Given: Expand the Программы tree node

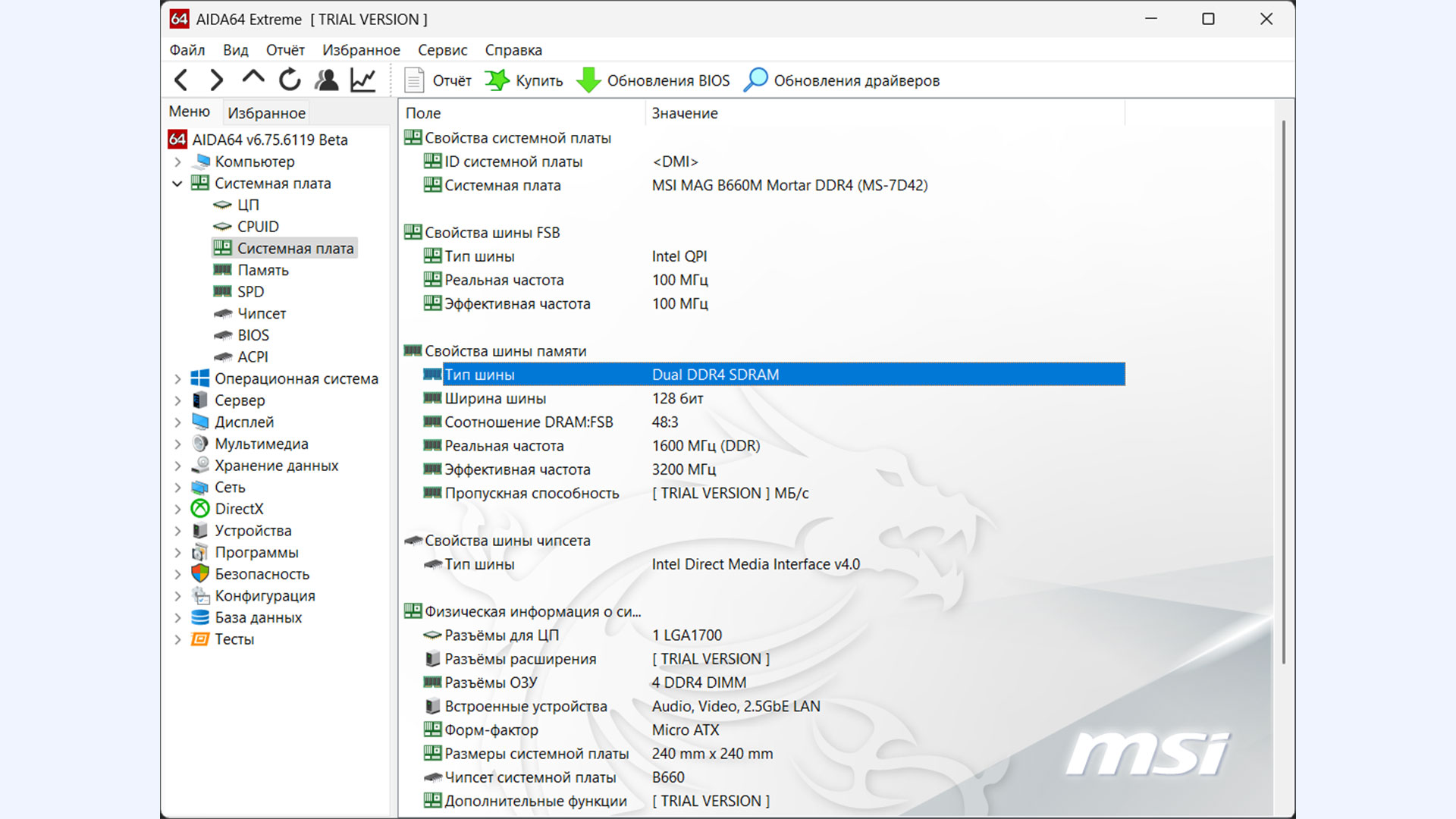Looking at the screenshot, I should 177,553.
